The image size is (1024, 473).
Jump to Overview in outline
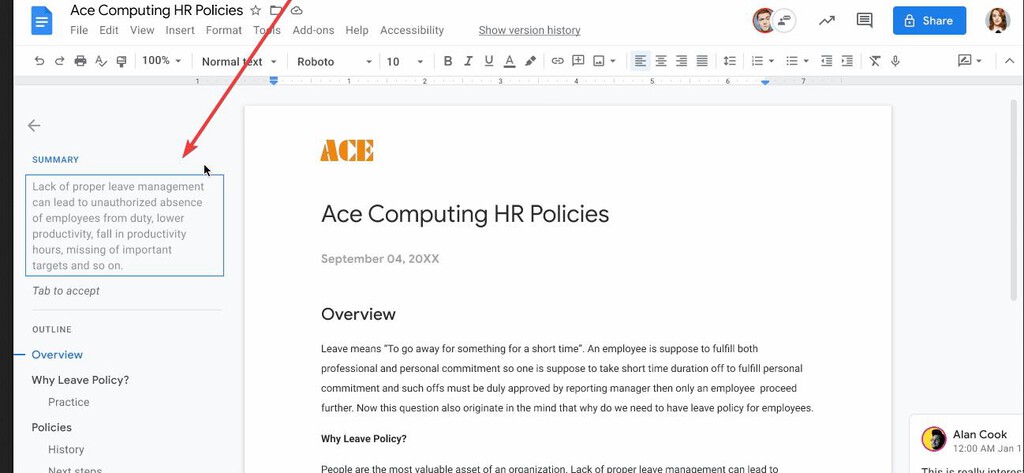[57, 355]
